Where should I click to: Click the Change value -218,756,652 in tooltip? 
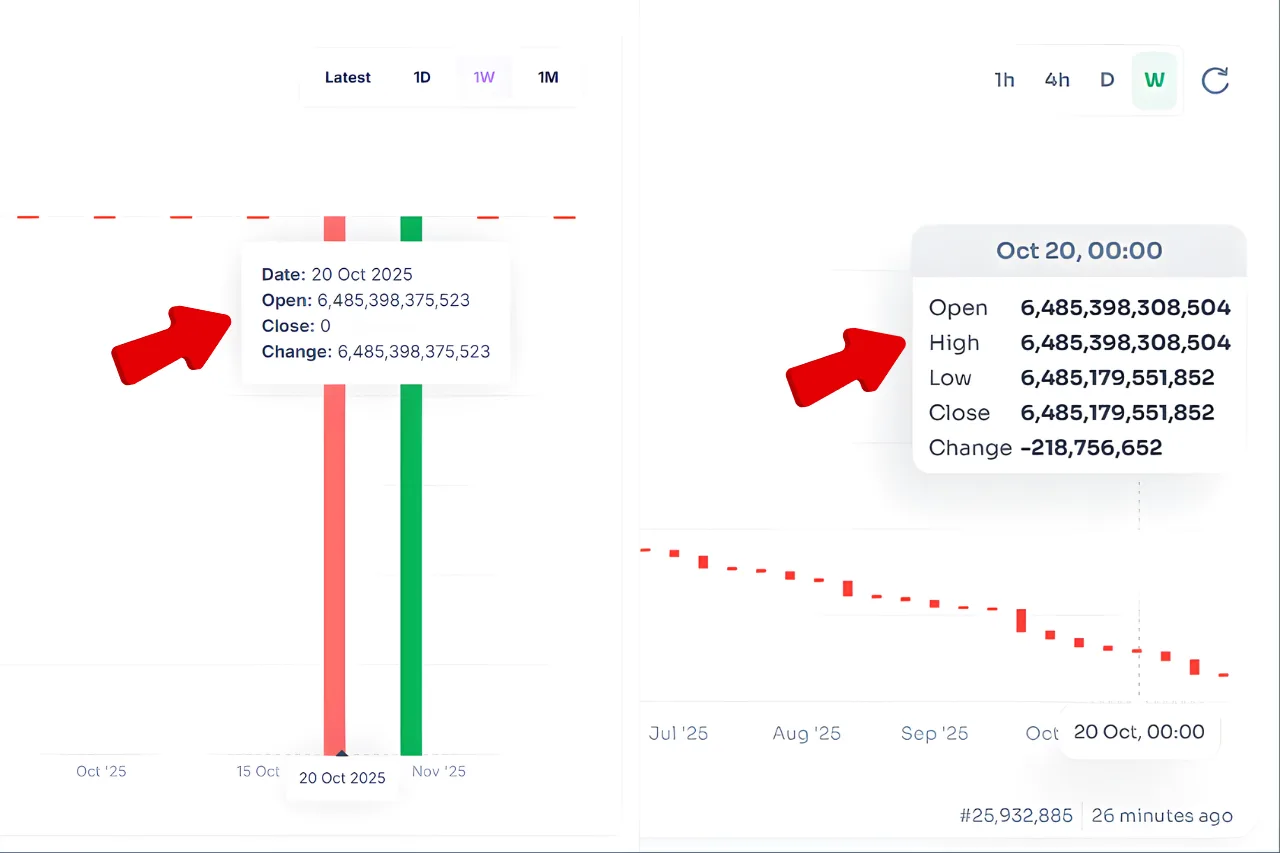pyautogui.click(x=1092, y=448)
